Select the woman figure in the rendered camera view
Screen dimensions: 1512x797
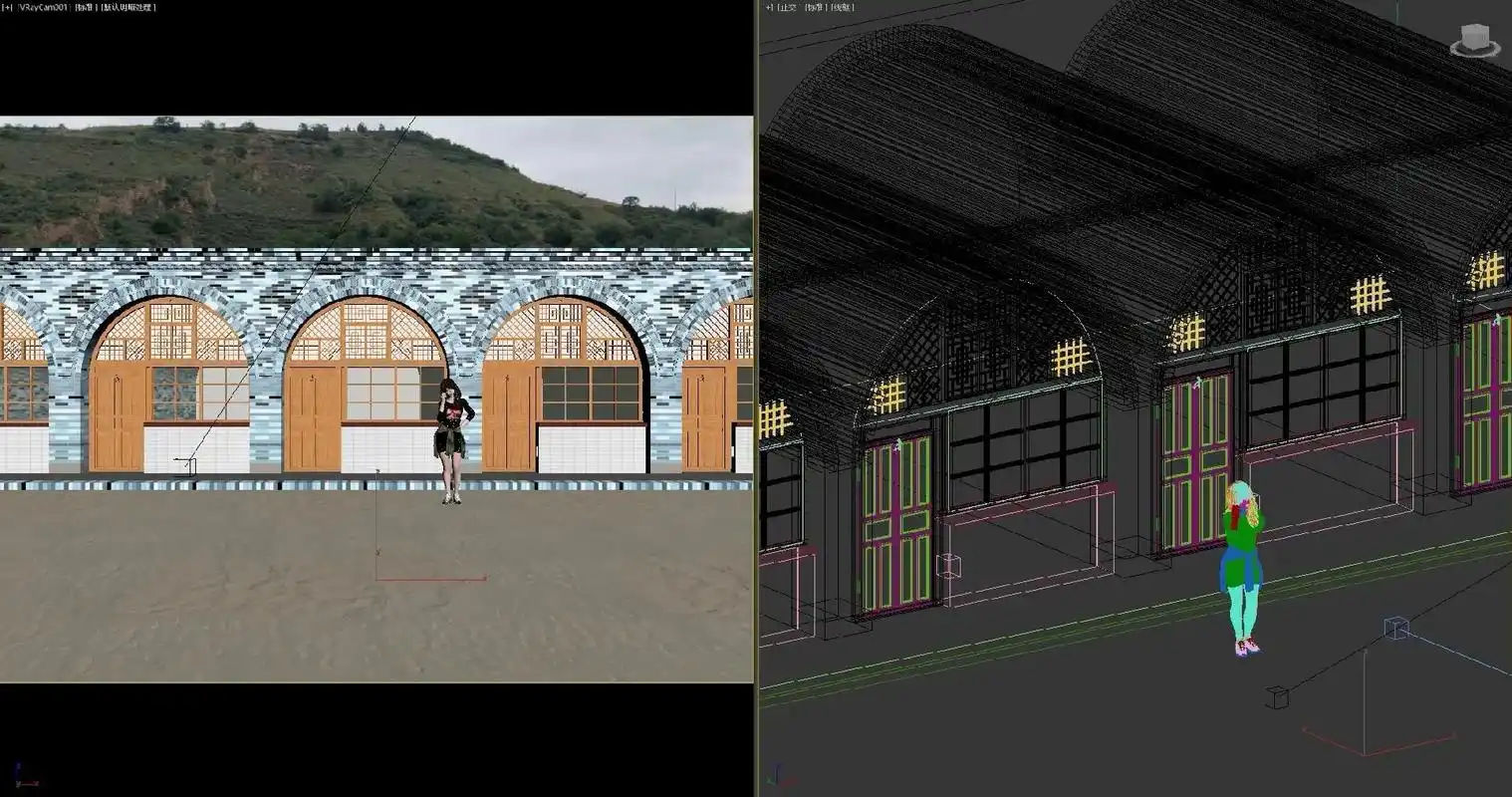click(452, 438)
